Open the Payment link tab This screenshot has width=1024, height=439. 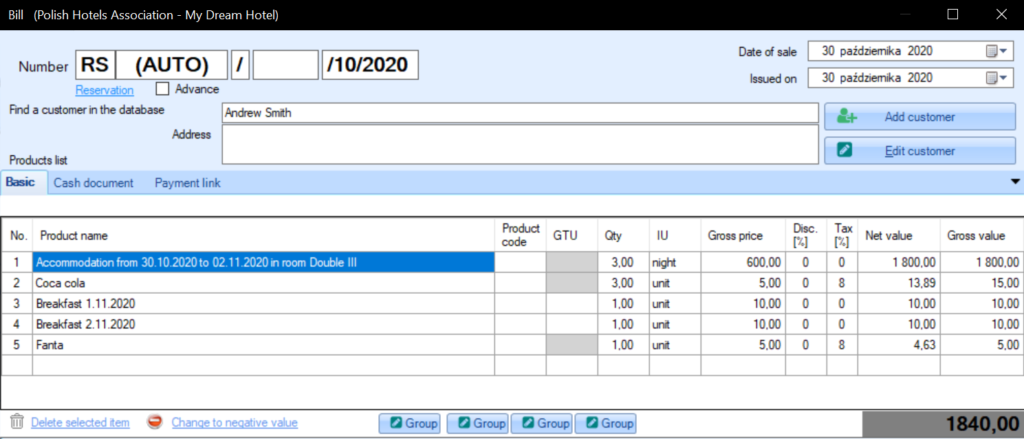187,184
